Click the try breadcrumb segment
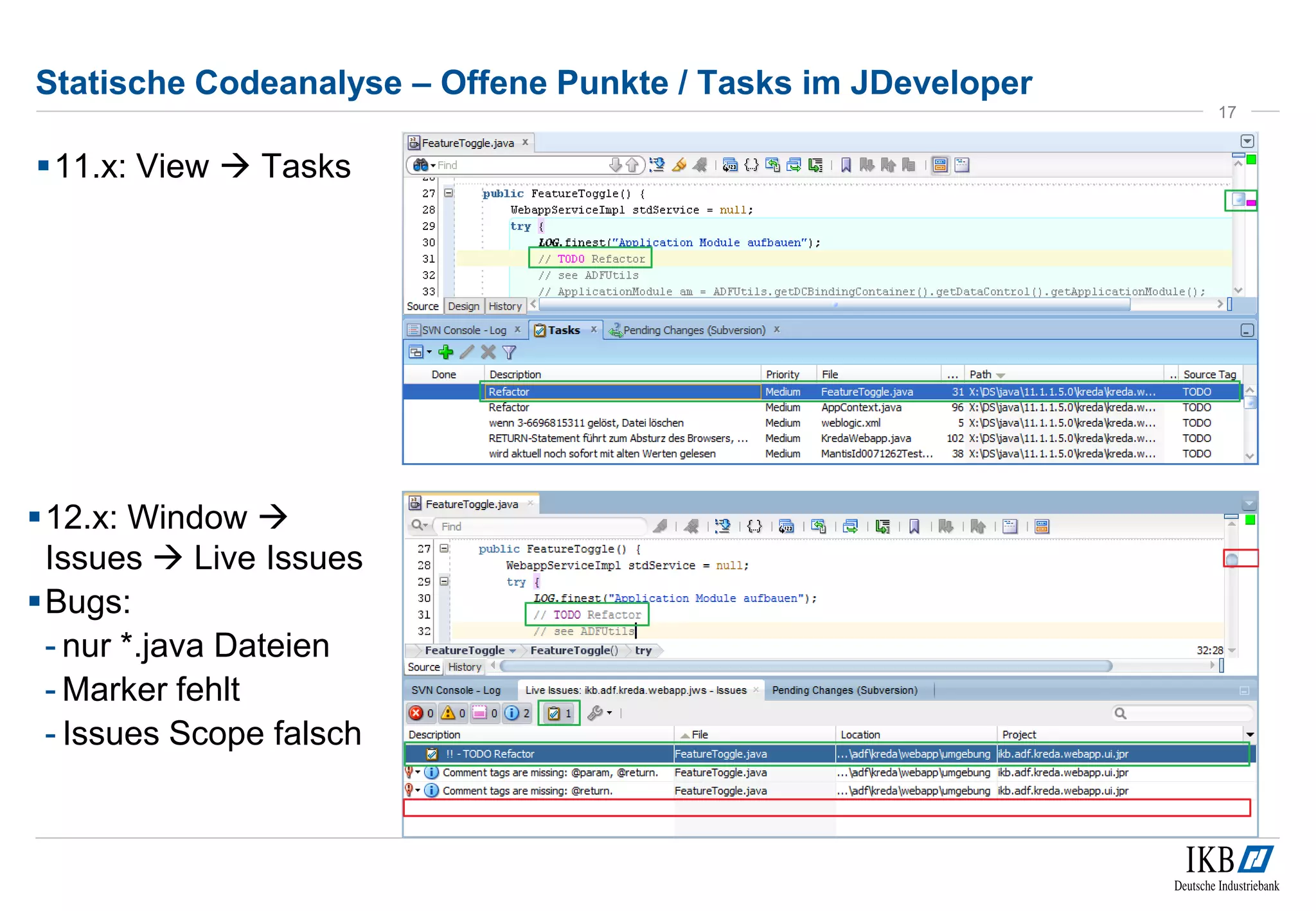1316x911 pixels. (x=643, y=650)
